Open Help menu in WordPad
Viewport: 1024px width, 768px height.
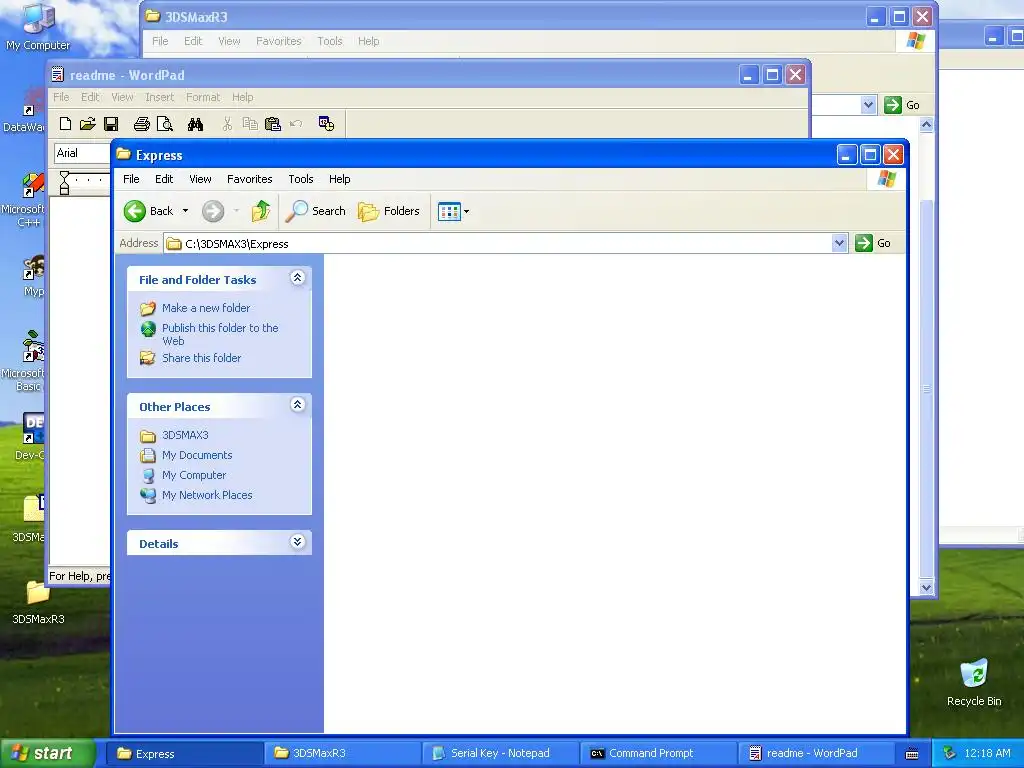tap(242, 97)
